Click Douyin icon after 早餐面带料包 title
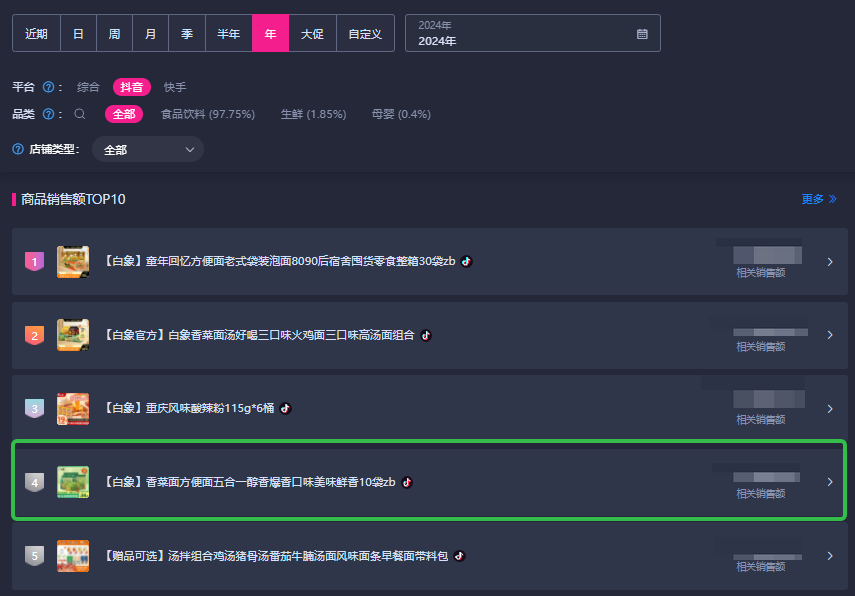The width and height of the screenshot is (855, 596). [x=460, y=556]
